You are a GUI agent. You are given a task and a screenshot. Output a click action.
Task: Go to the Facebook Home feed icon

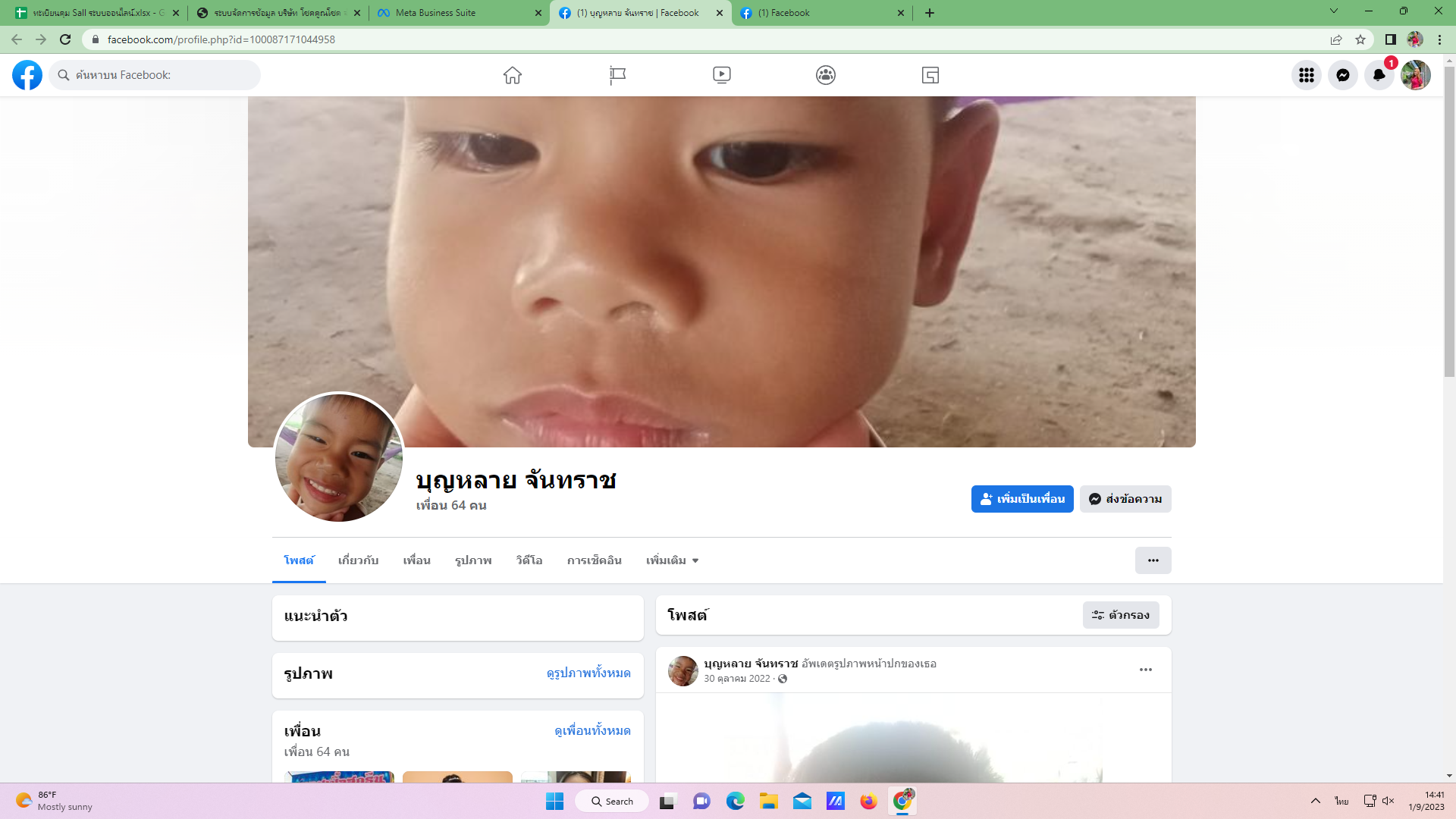[x=513, y=75]
